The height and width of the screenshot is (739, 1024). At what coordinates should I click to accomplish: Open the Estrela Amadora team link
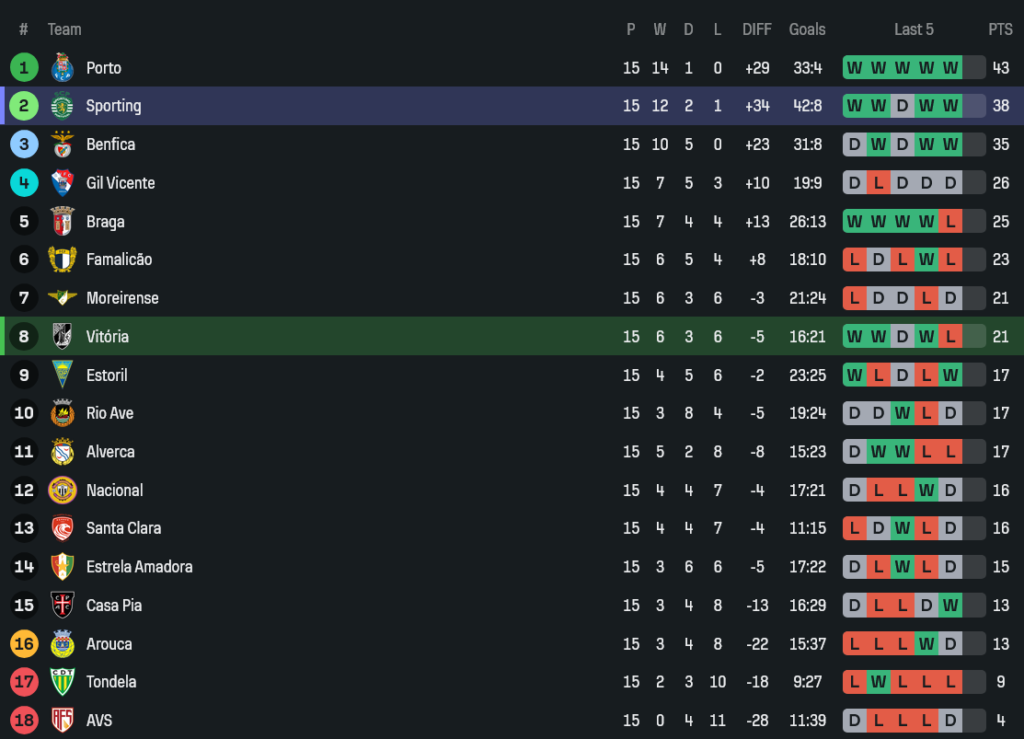[x=139, y=567]
